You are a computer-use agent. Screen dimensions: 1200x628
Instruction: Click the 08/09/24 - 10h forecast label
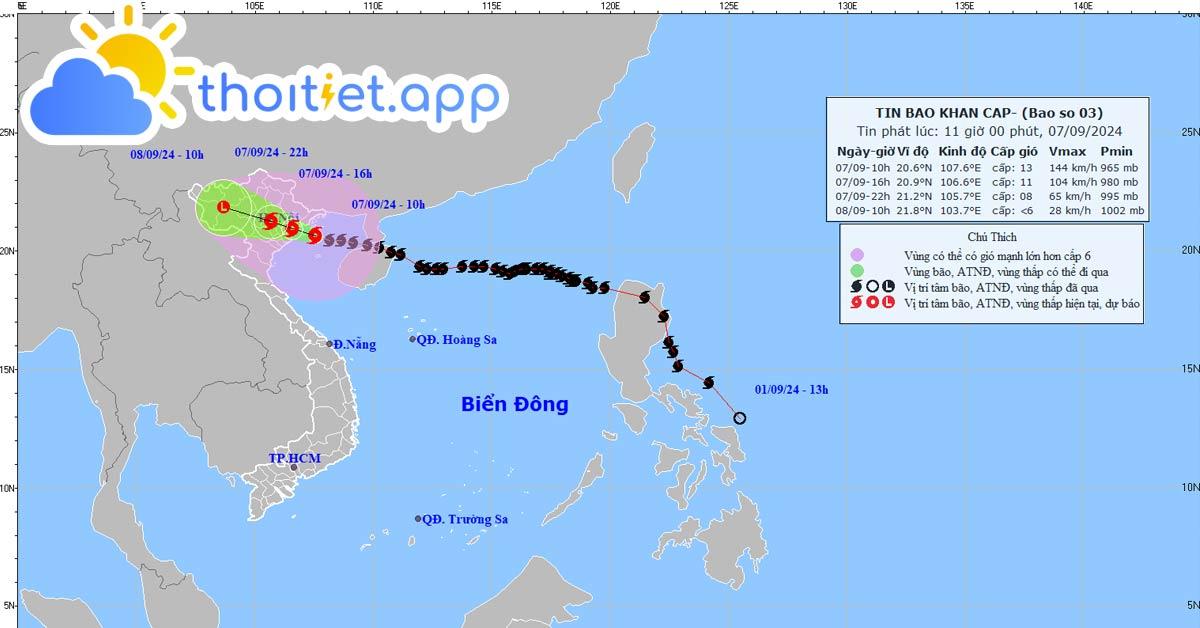coord(167,154)
